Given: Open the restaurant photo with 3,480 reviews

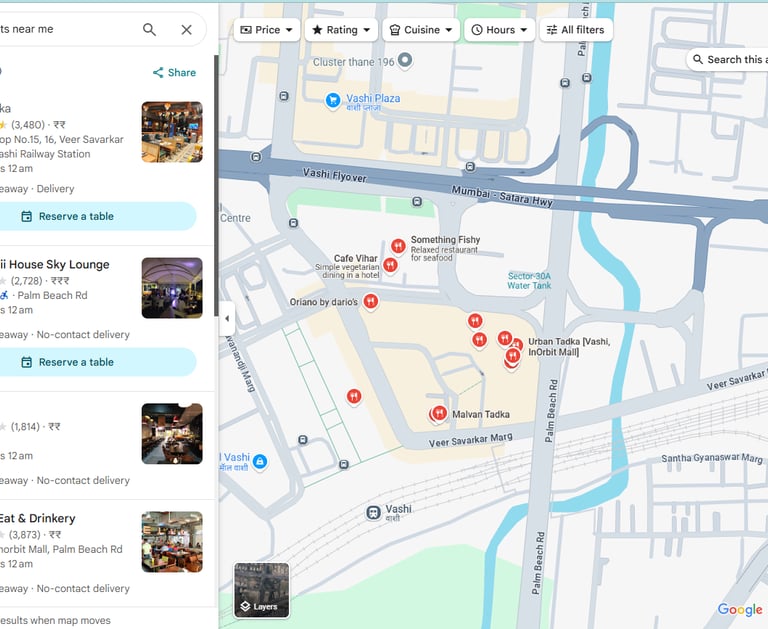Looking at the screenshot, I should tap(172, 132).
